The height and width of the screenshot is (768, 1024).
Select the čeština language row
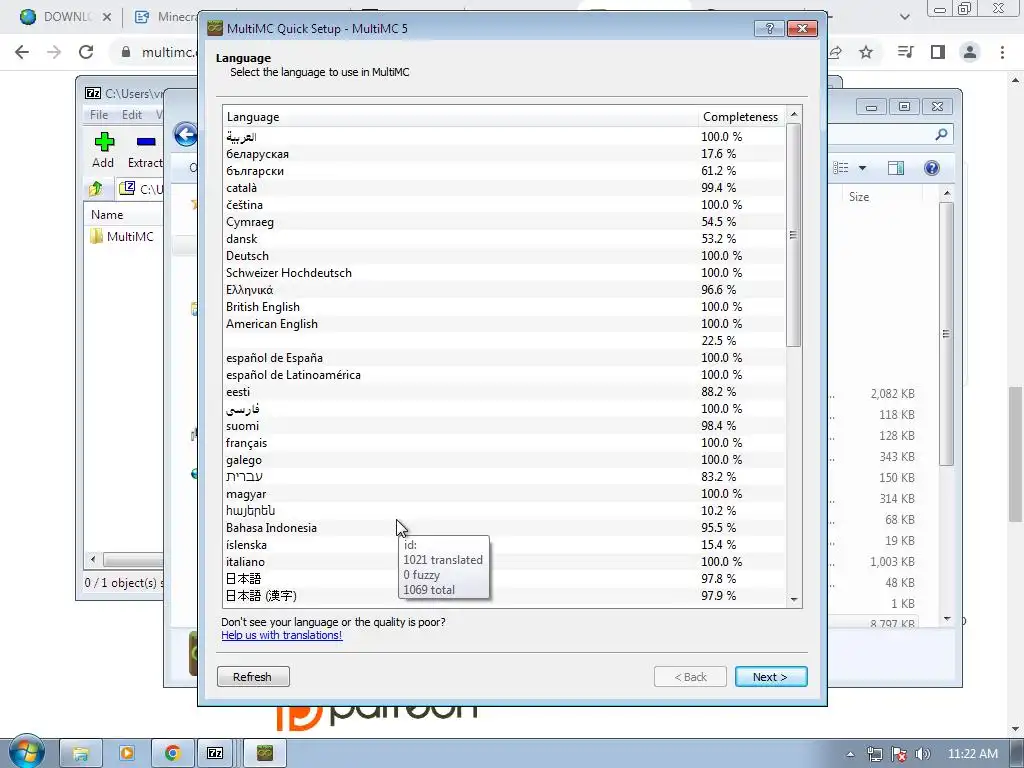504,204
